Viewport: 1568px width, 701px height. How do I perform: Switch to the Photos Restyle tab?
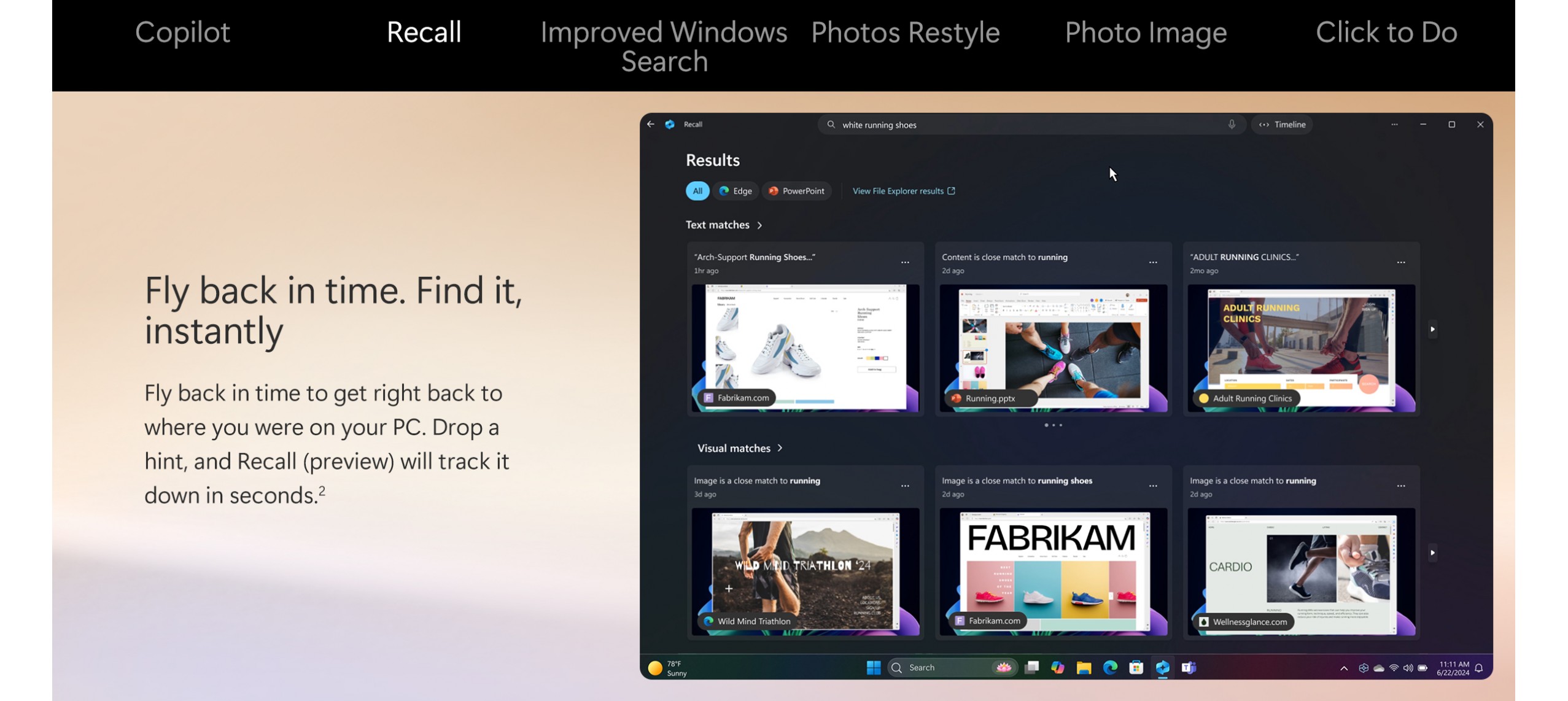(906, 32)
